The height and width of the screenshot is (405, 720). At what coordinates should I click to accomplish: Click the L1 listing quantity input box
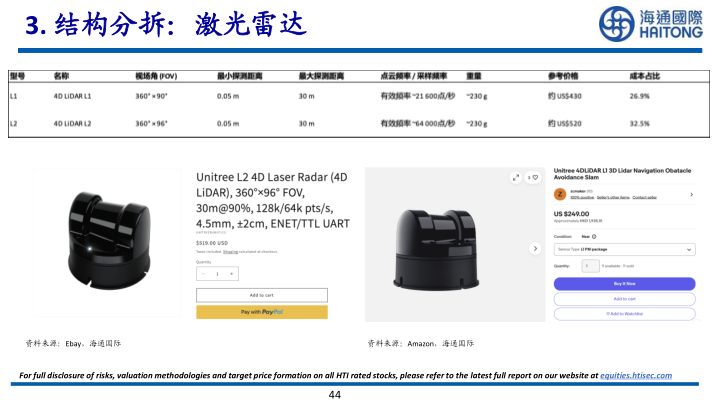click(591, 266)
